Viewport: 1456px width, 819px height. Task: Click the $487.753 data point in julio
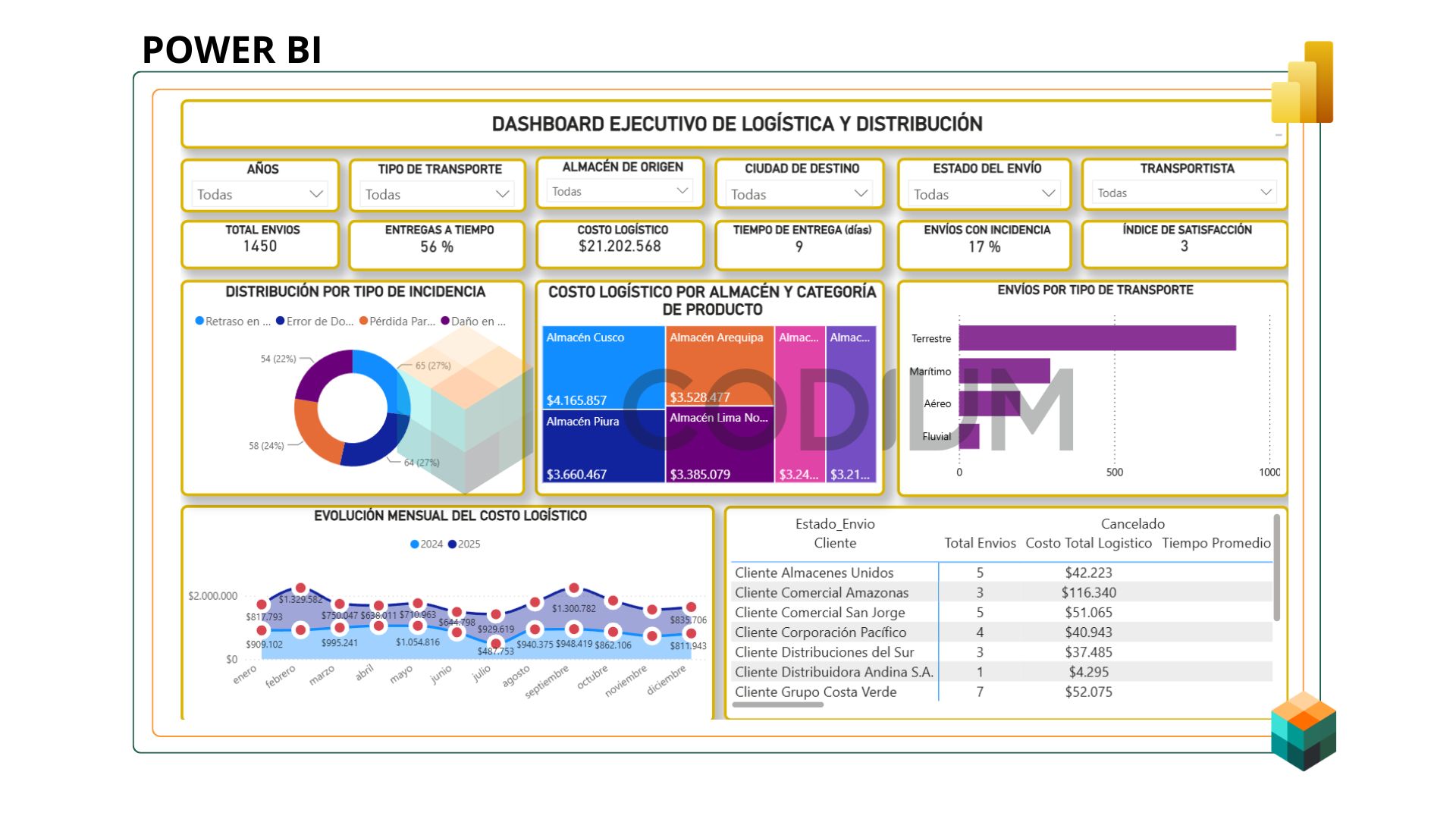tap(496, 644)
